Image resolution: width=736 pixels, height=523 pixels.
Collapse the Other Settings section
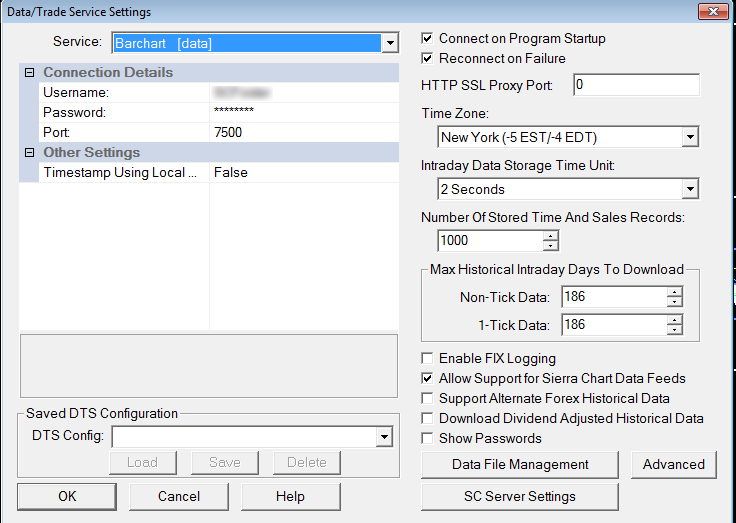coord(29,153)
